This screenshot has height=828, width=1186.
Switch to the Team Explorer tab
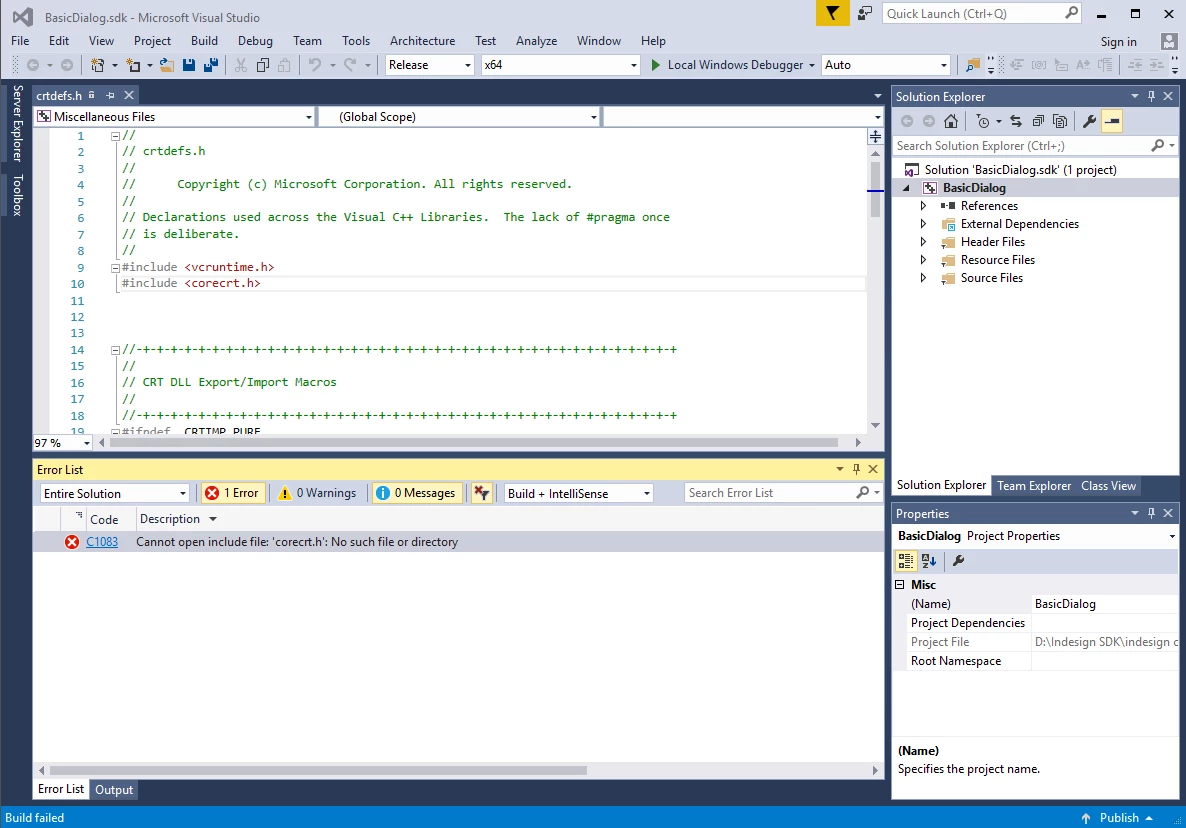tap(1033, 485)
